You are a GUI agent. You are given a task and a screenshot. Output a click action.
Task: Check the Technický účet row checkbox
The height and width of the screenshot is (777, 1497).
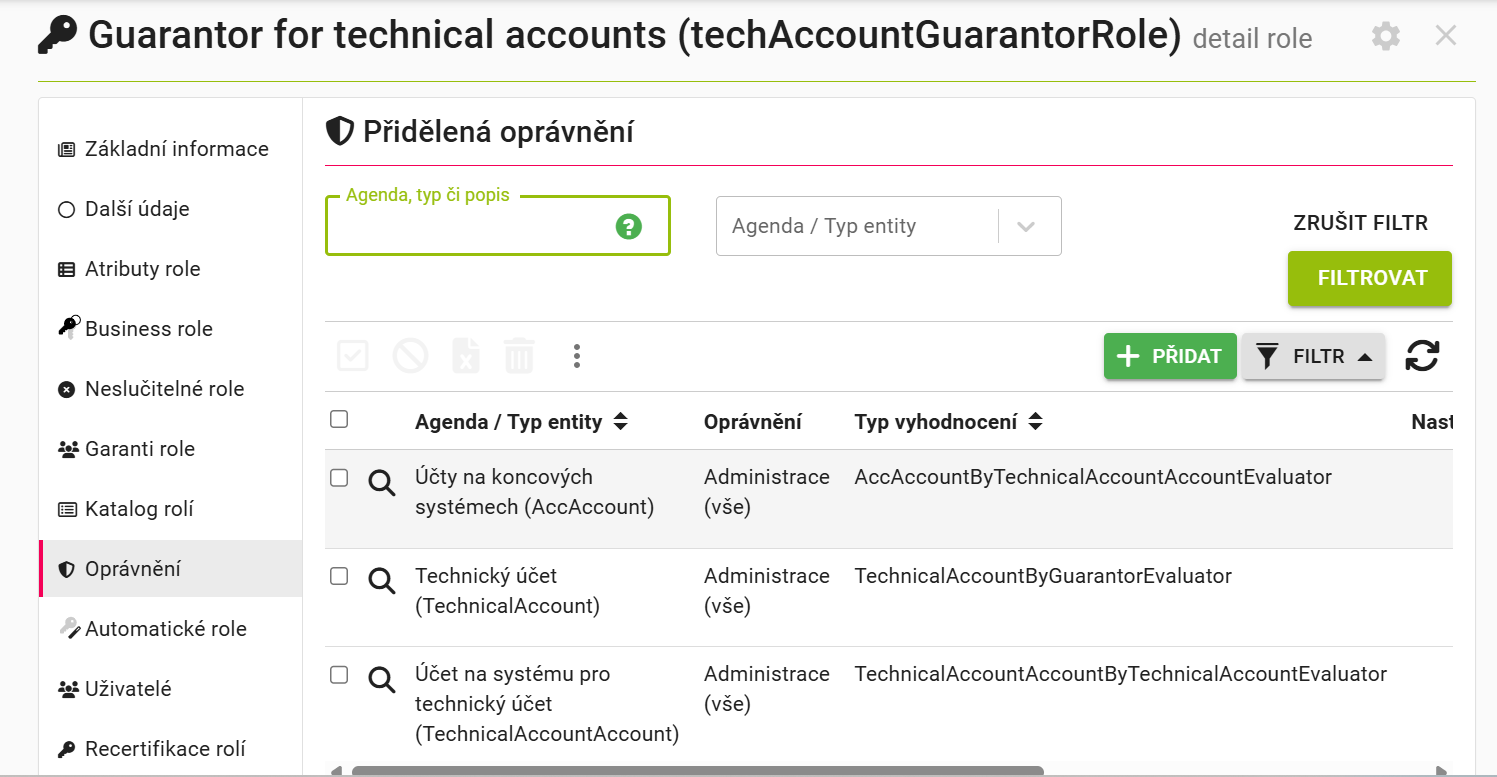tap(339, 576)
